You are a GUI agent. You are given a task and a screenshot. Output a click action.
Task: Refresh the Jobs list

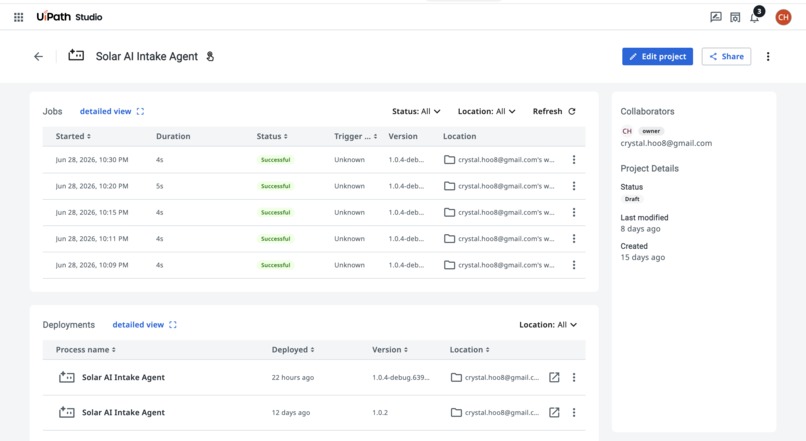pyautogui.click(x=554, y=112)
